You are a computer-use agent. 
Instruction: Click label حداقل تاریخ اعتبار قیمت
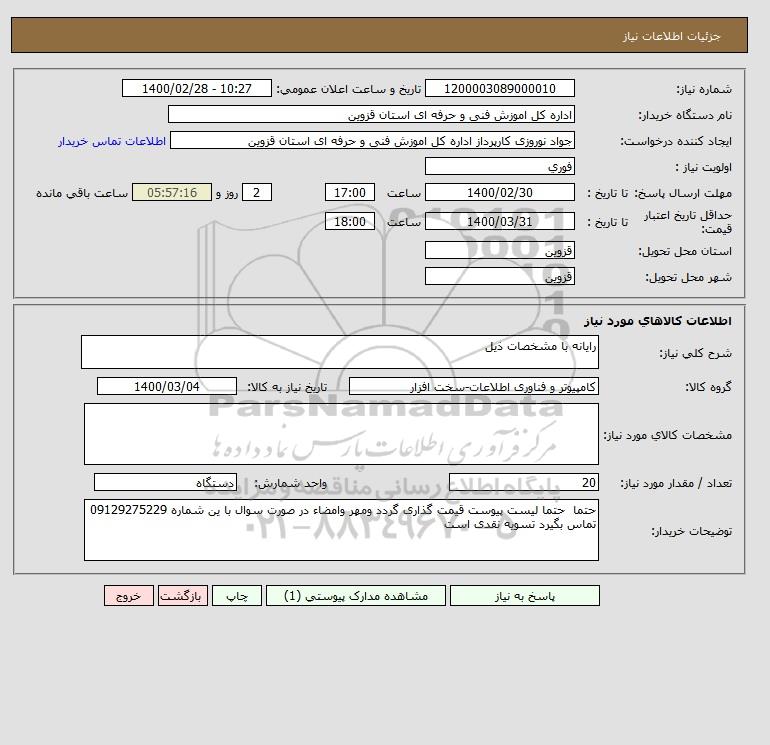(688, 222)
